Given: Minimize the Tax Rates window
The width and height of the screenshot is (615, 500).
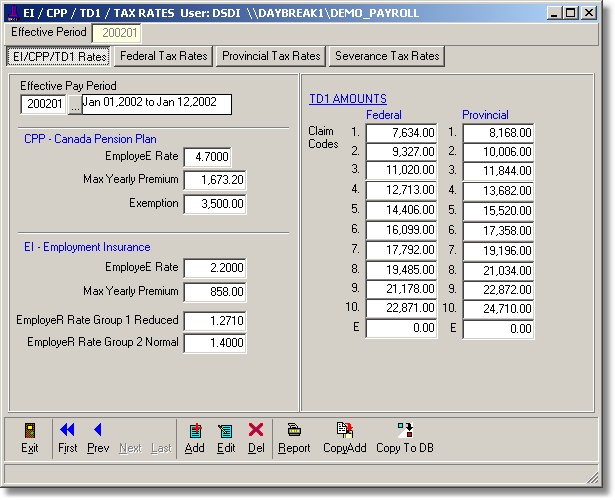Looking at the screenshot, I should click(554, 13).
